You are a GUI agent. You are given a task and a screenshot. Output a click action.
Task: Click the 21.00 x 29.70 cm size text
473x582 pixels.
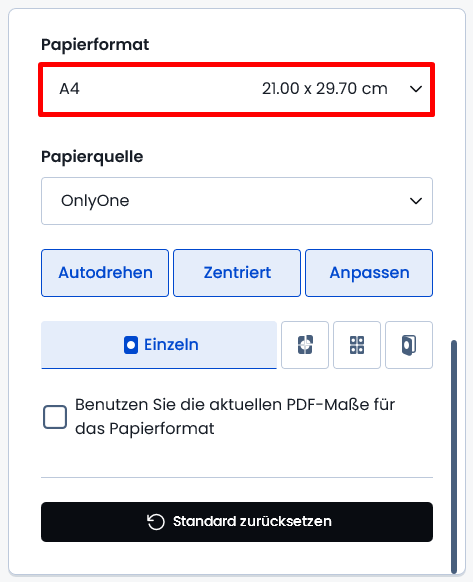(x=324, y=89)
